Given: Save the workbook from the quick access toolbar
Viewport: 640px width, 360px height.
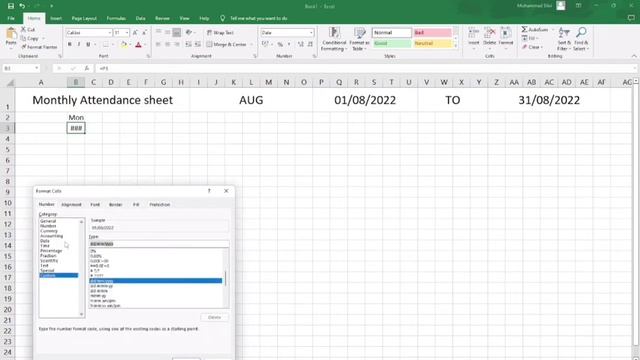Looking at the screenshot, I should click(11, 6).
